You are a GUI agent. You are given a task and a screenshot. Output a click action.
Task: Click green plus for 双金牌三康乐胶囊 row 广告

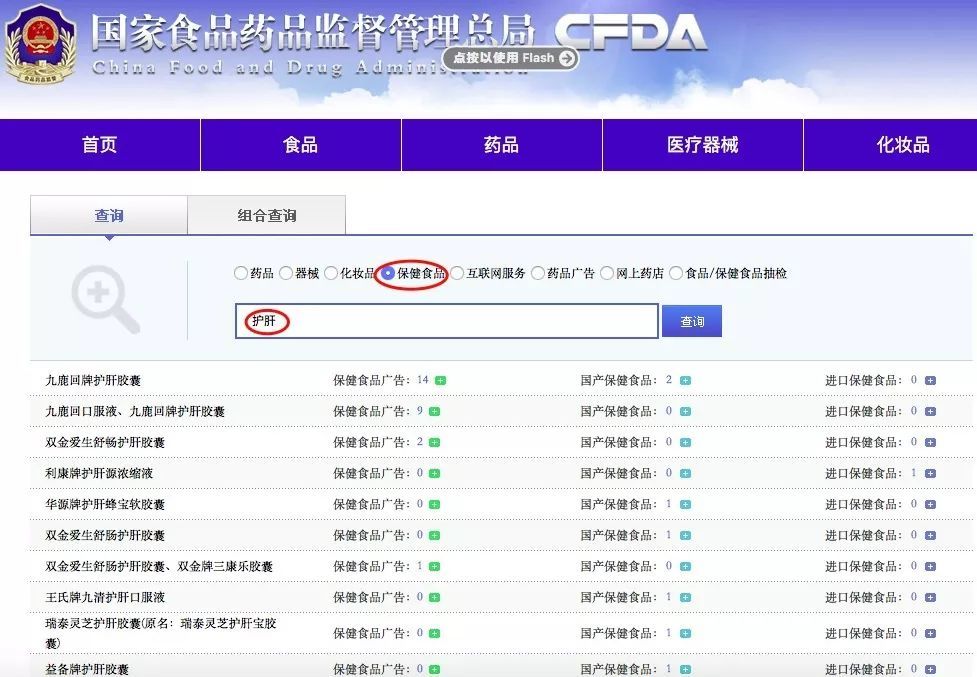click(435, 567)
